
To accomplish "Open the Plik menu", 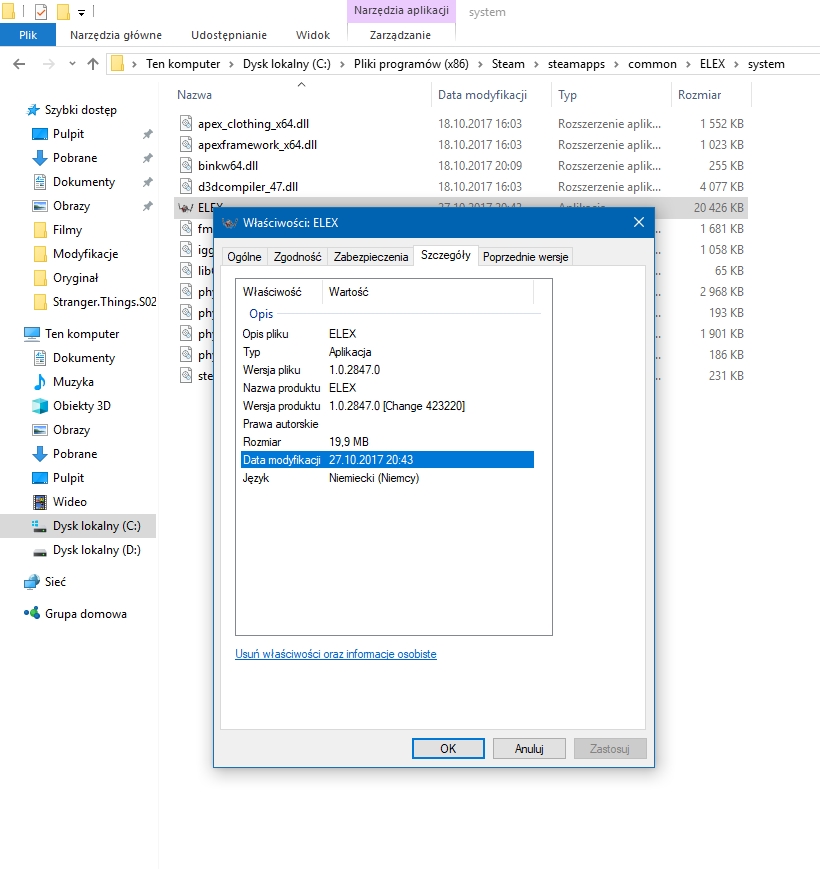I will (28, 35).
